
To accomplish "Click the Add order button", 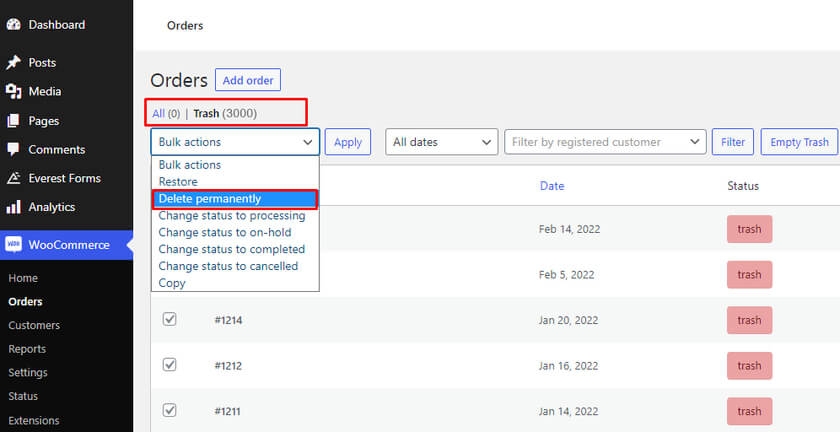I will coord(248,80).
